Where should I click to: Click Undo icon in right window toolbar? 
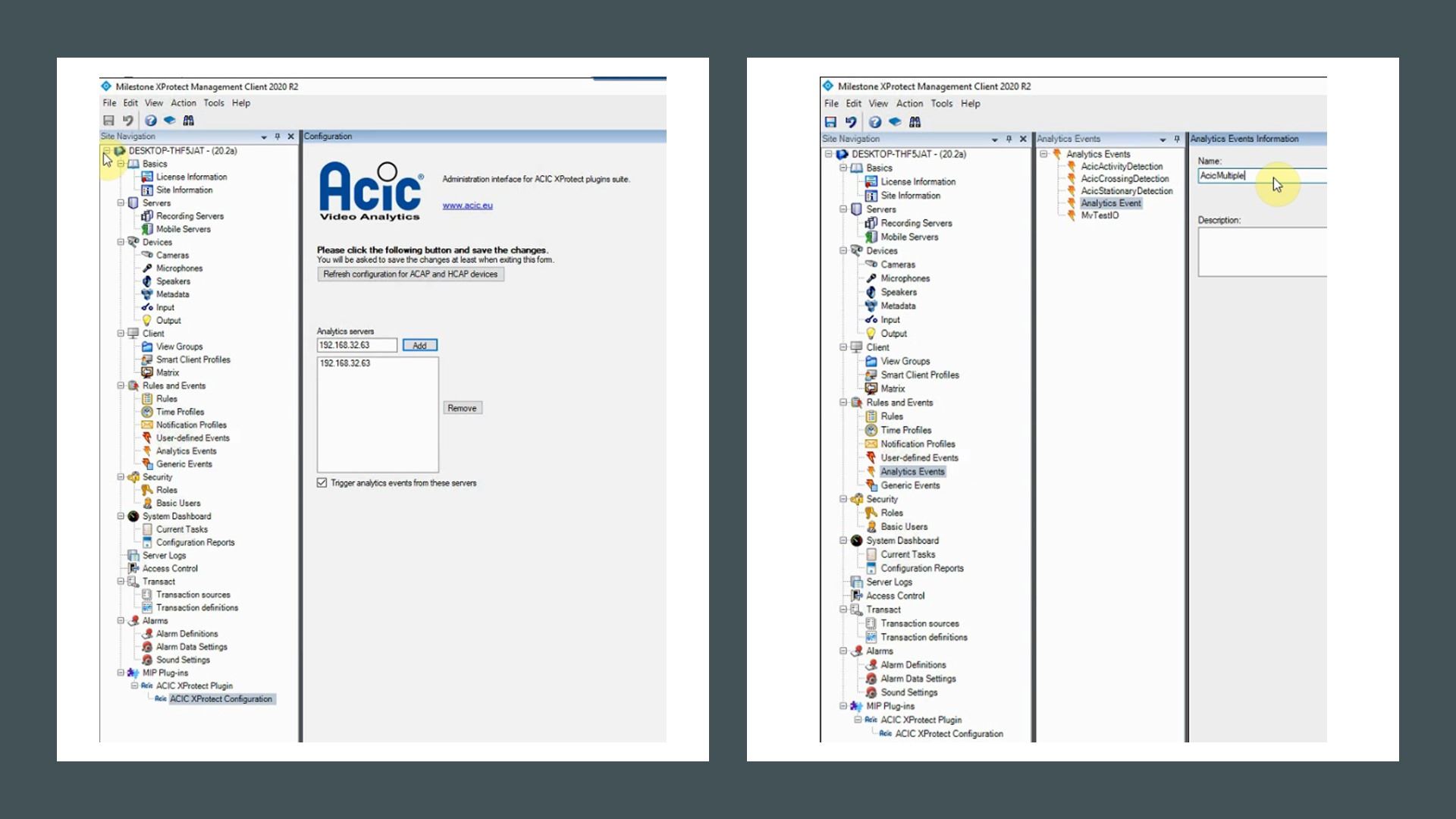(851, 122)
